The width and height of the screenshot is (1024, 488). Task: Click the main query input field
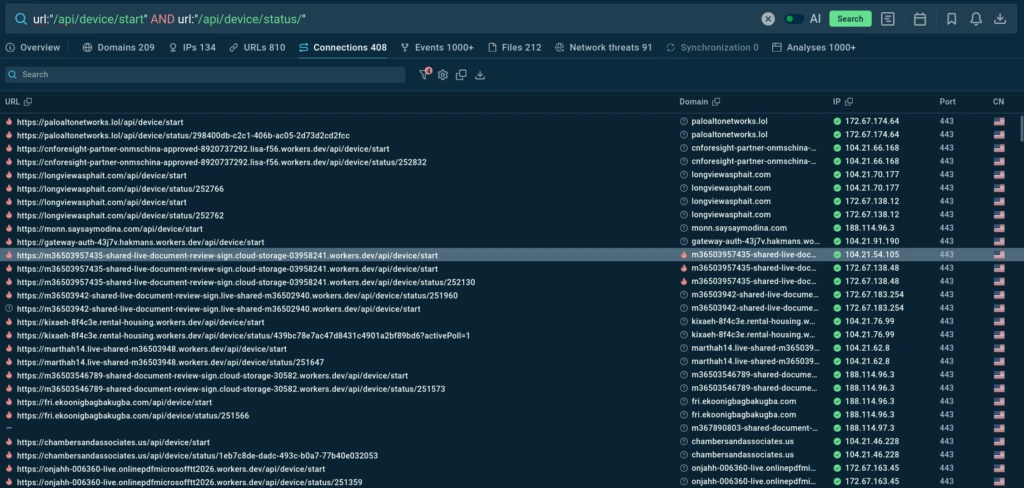pyautogui.click(x=392, y=19)
